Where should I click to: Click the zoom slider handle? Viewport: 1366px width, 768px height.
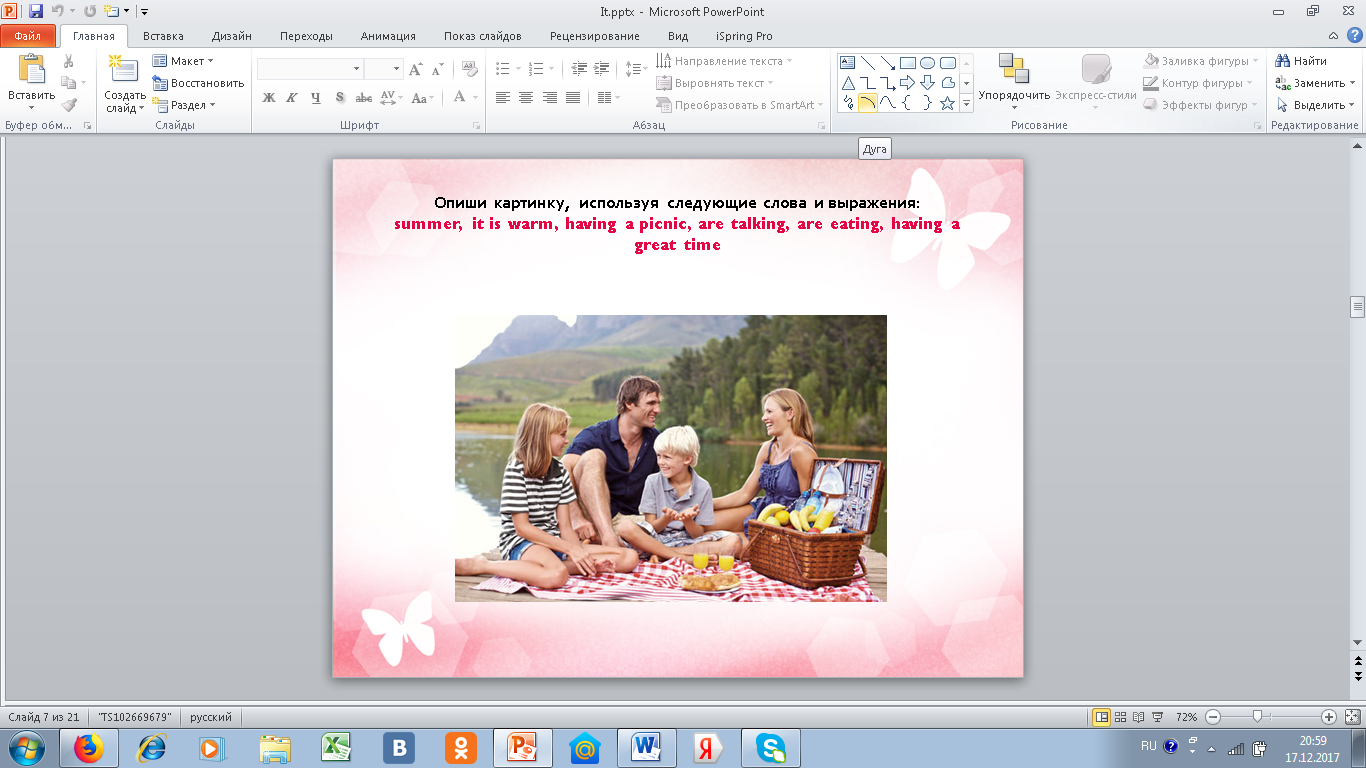pyautogui.click(x=1257, y=717)
